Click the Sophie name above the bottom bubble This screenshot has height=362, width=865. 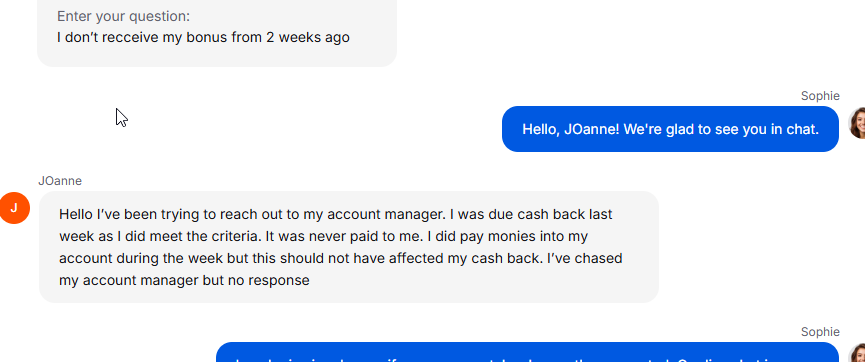coord(820,332)
